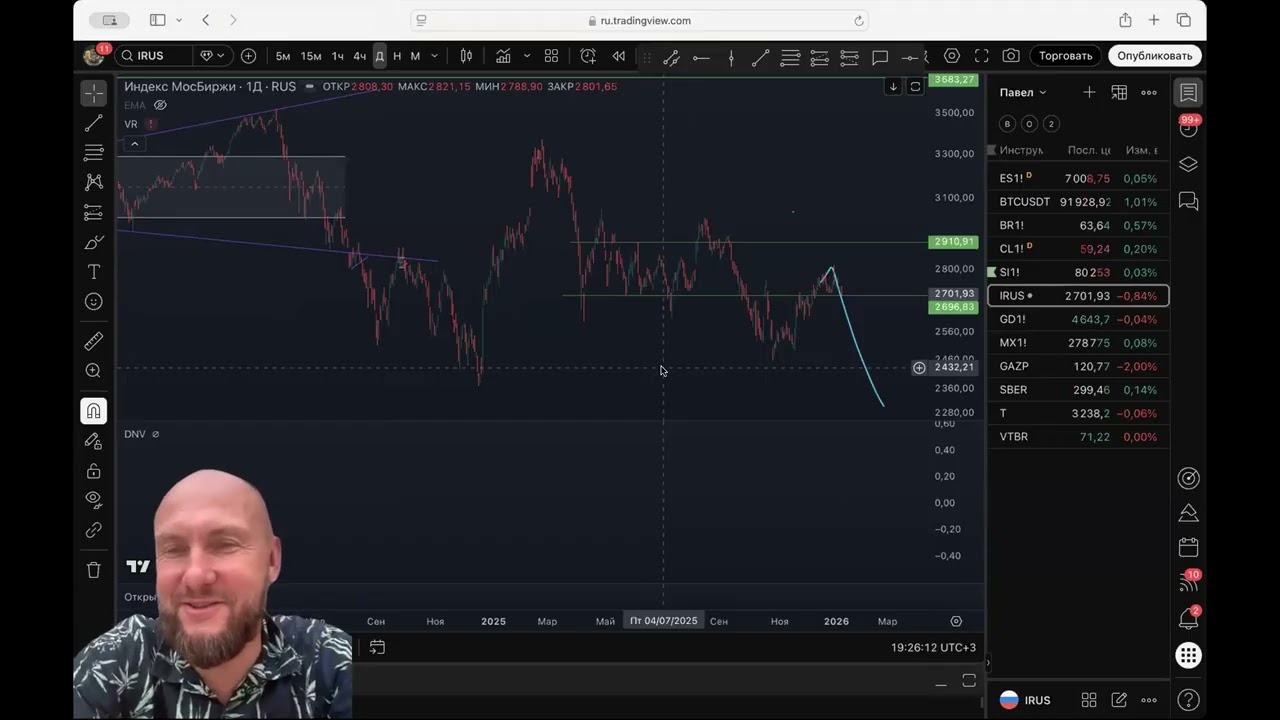Select BTCUSDT in the watchlist
This screenshot has width=1280, height=720.
[1078, 202]
